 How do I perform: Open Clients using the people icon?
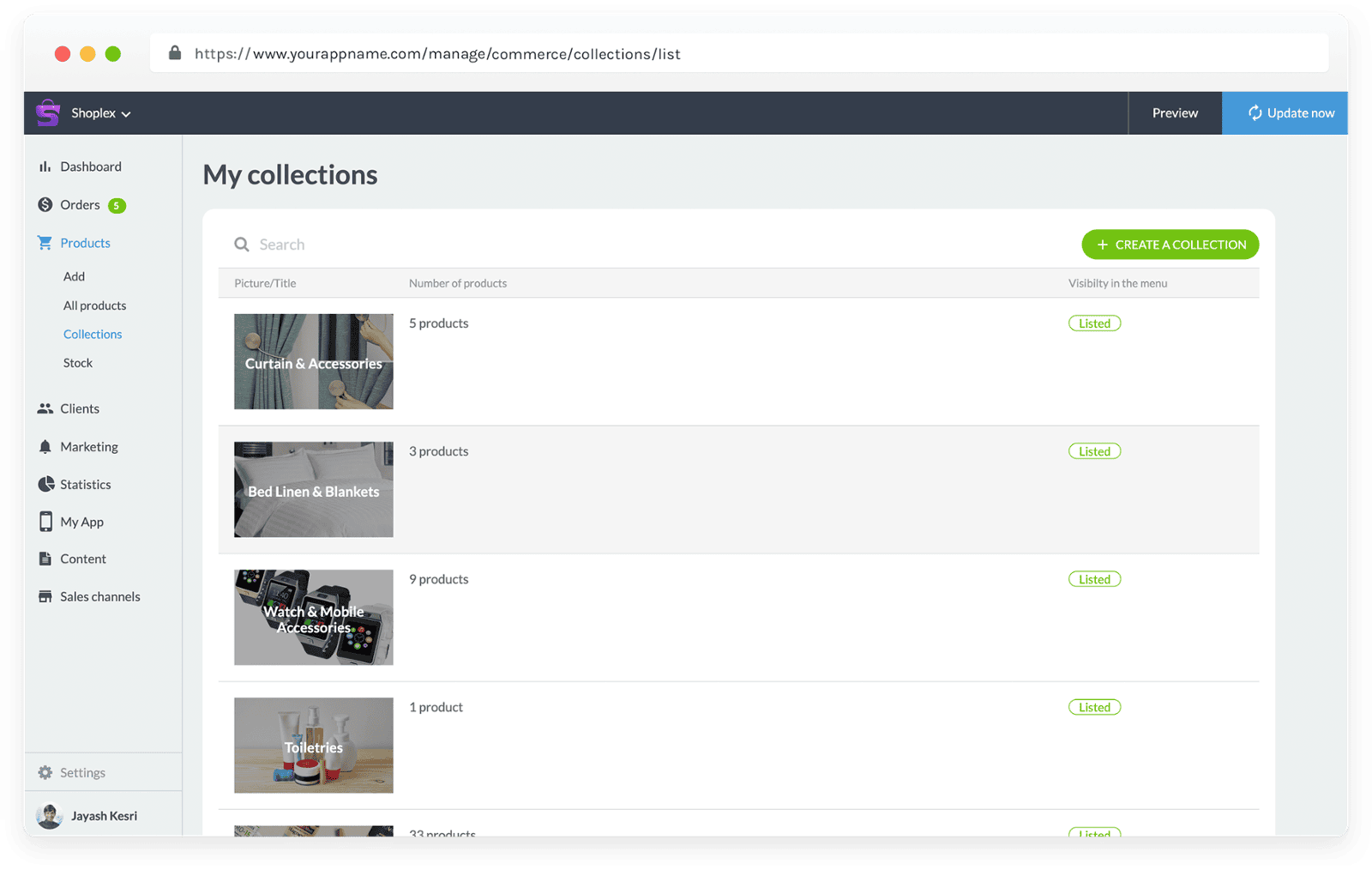point(45,408)
